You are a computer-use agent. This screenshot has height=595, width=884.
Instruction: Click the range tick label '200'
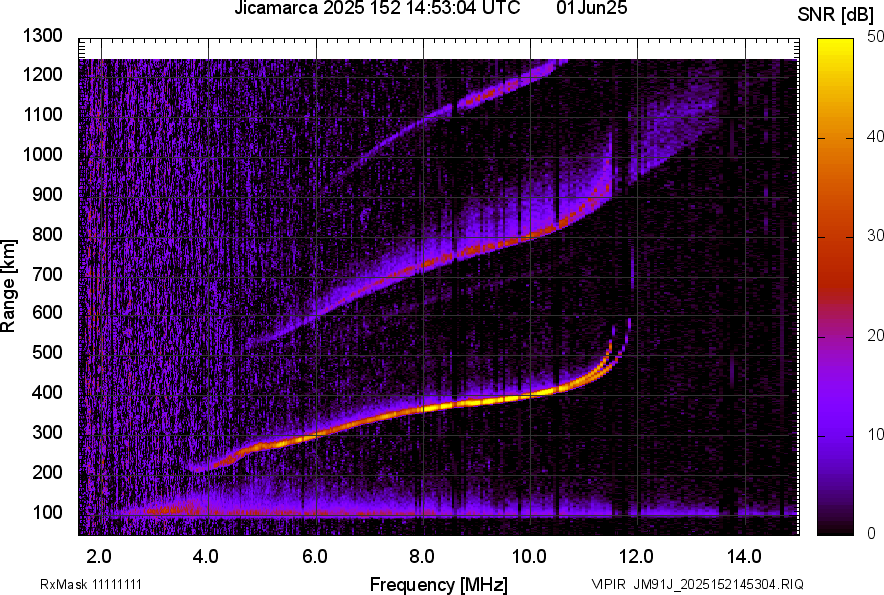click(47, 471)
